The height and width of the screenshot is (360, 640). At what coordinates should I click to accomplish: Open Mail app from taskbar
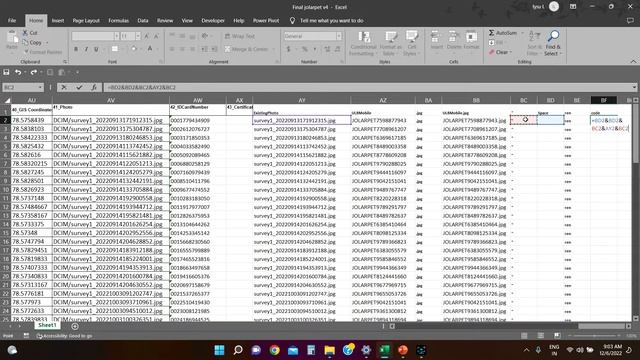coord(293,350)
